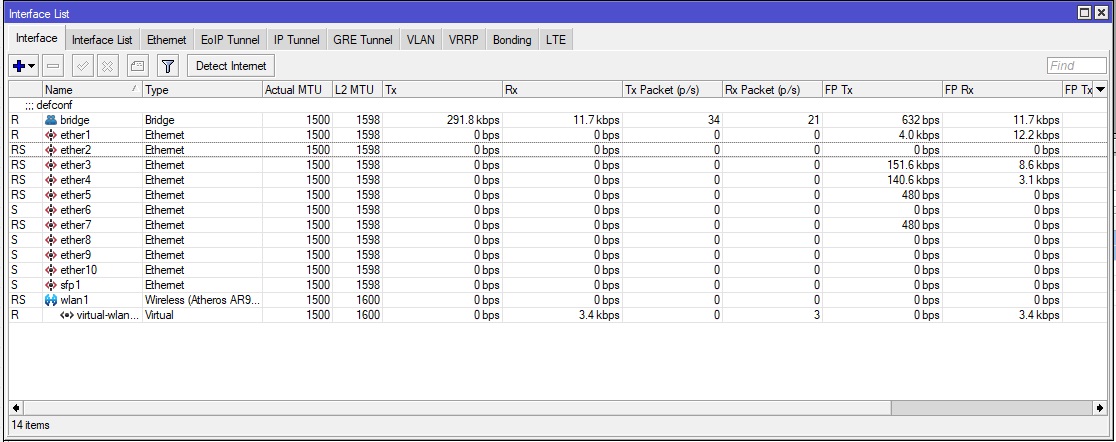The image size is (1116, 442).
Task: Click the '151.6 kbps' FP Tx value
Action: [912, 165]
